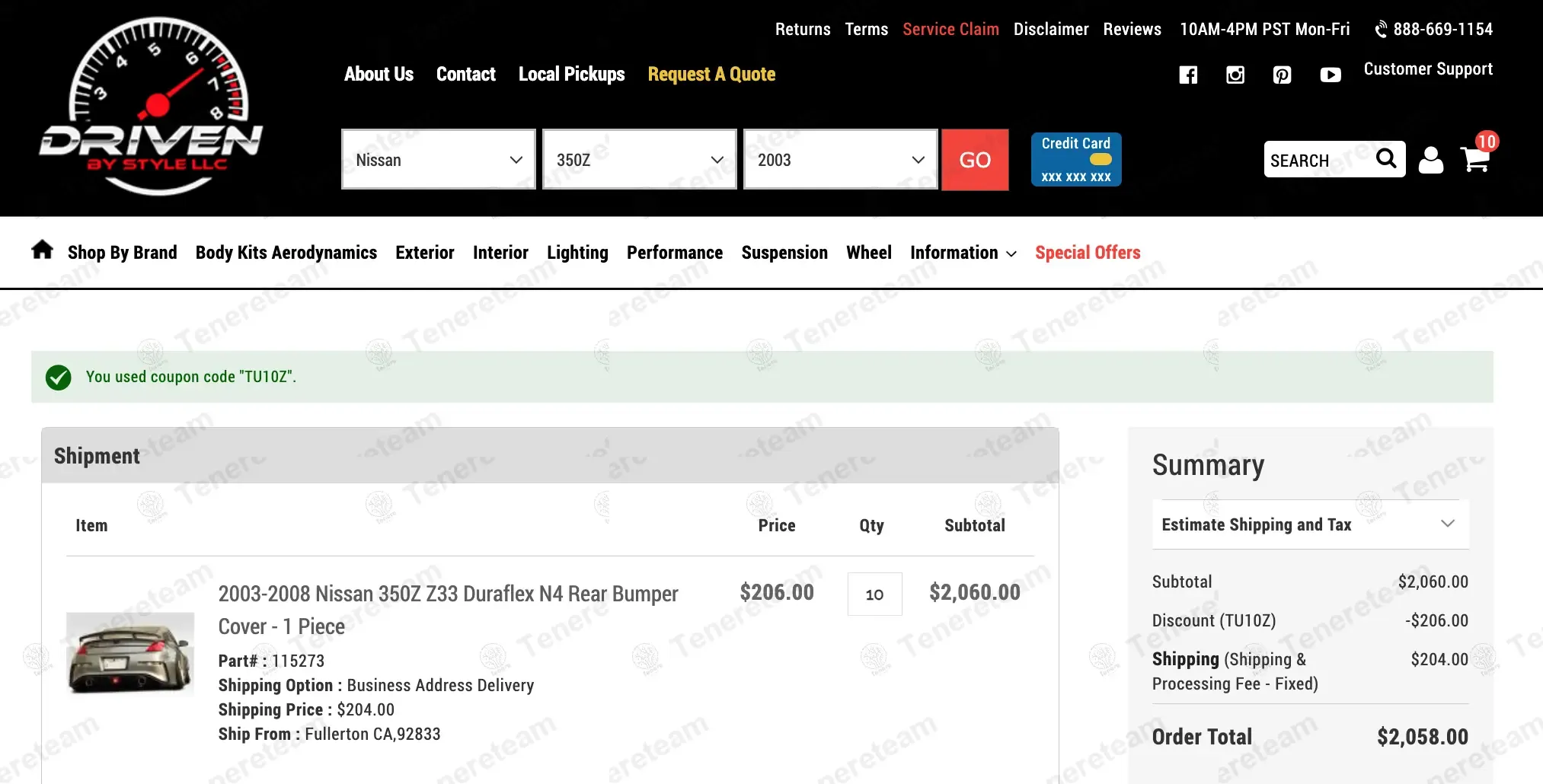Open the Reviews link

click(x=1132, y=30)
